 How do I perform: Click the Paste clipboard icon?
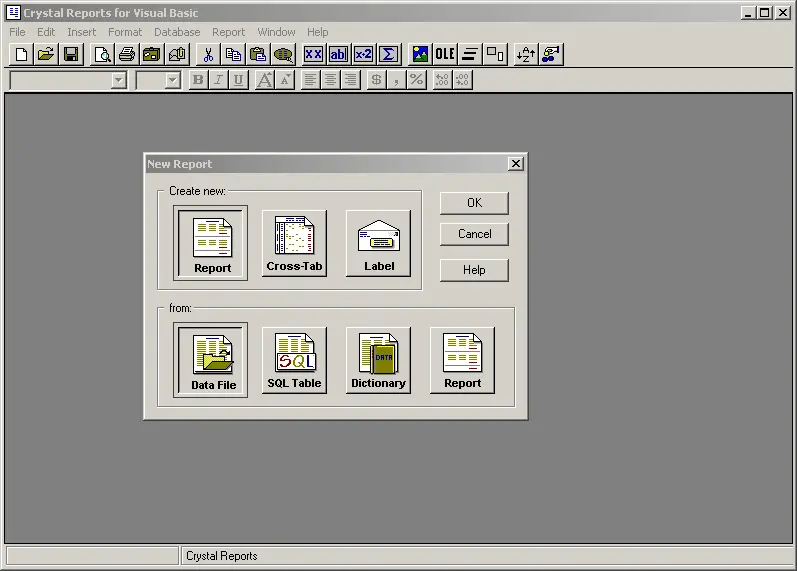tap(258, 54)
